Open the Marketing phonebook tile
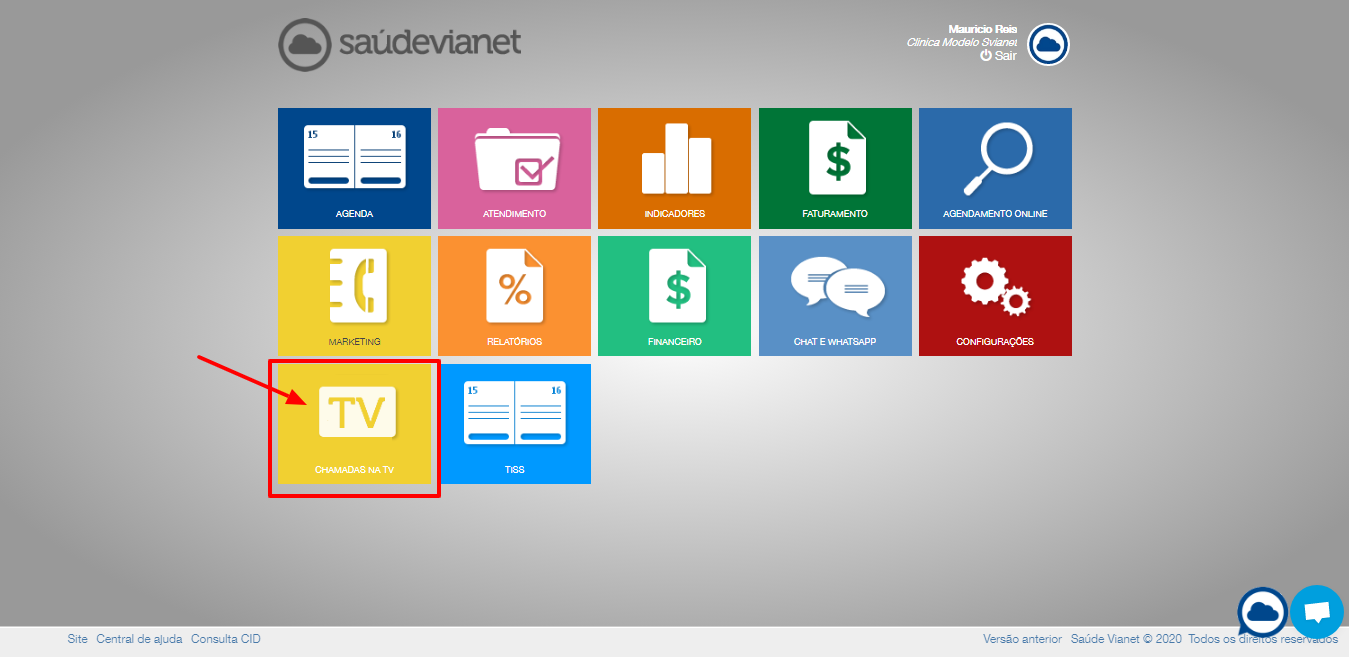The height and width of the screenshot is (657, 1349). coord(354,296)
